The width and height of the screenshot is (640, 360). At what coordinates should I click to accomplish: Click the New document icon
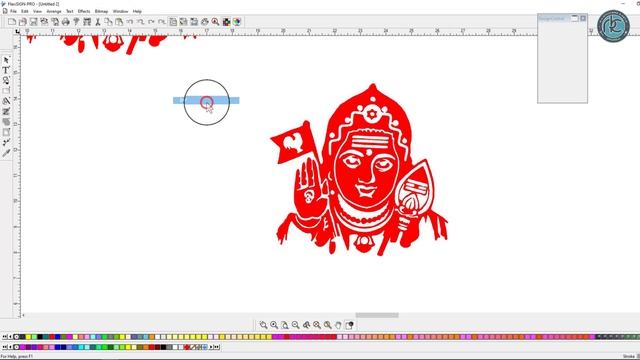click(12, 22)
